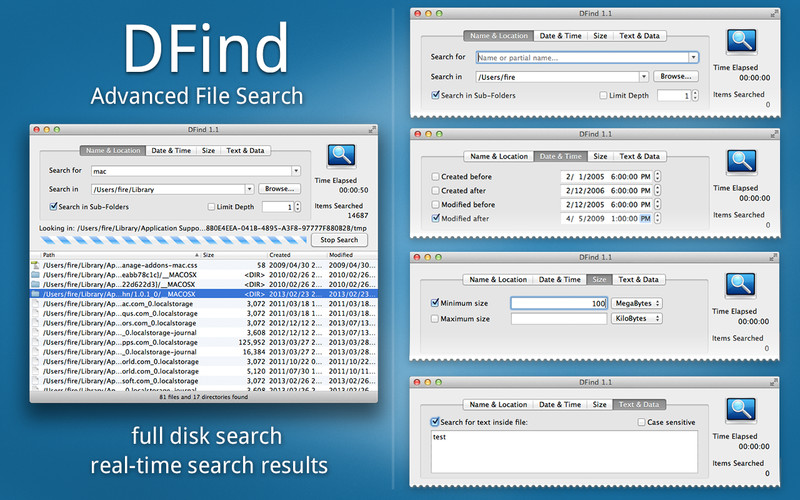
Task: Click the Limit Depth stepper in the /Users/fire window
Action: pos(695,95)
